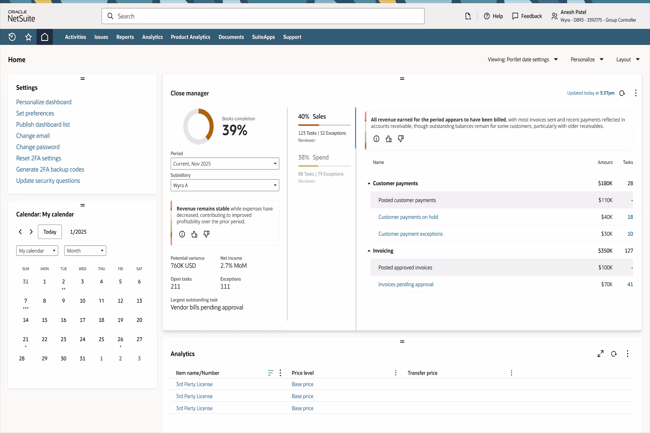650x433 pixels.
Task: Open the Period dropdown showing Nov 2025
Action: (x=224, y=163)
